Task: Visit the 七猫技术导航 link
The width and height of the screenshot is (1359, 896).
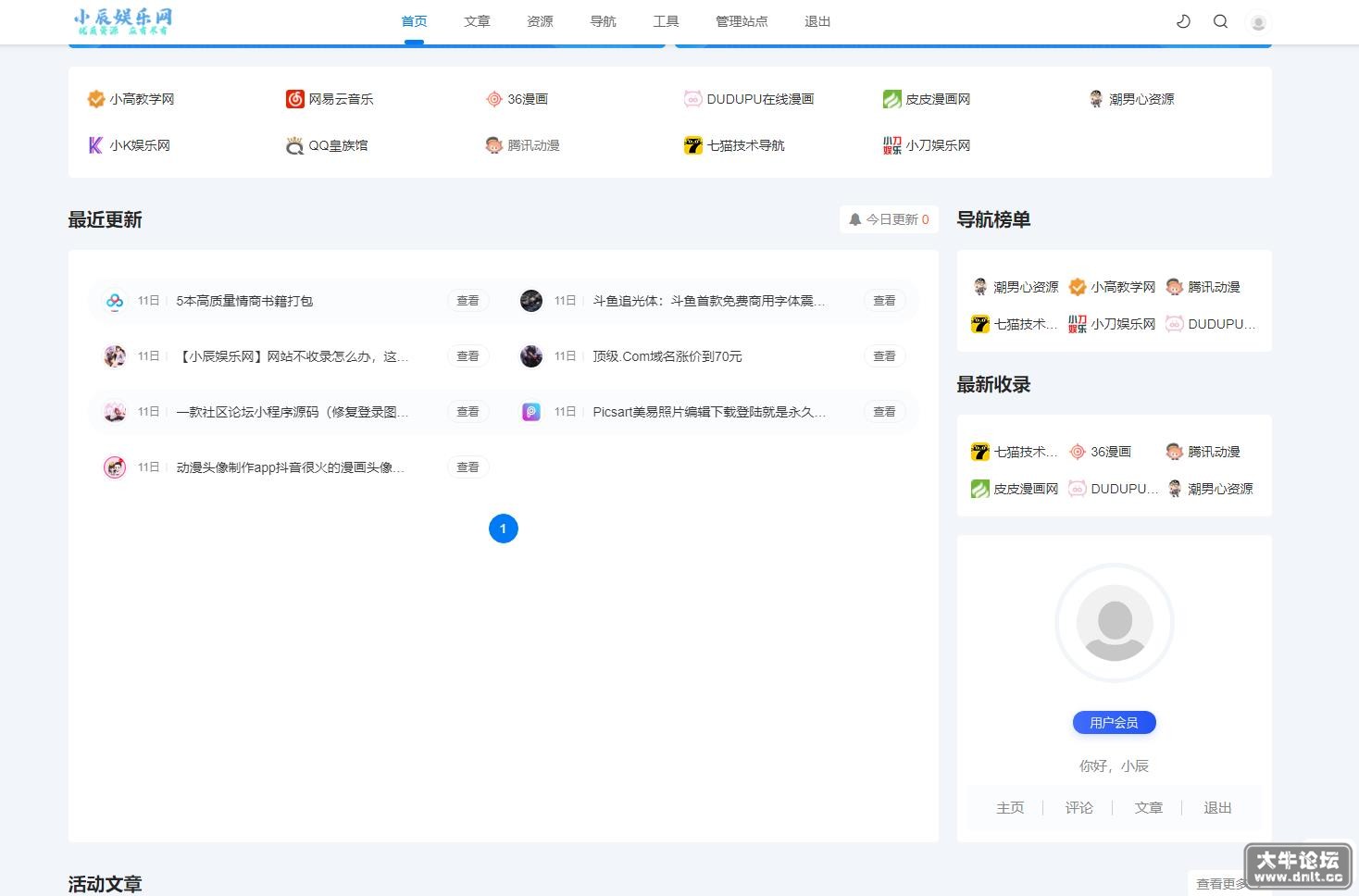Action: 734,145
